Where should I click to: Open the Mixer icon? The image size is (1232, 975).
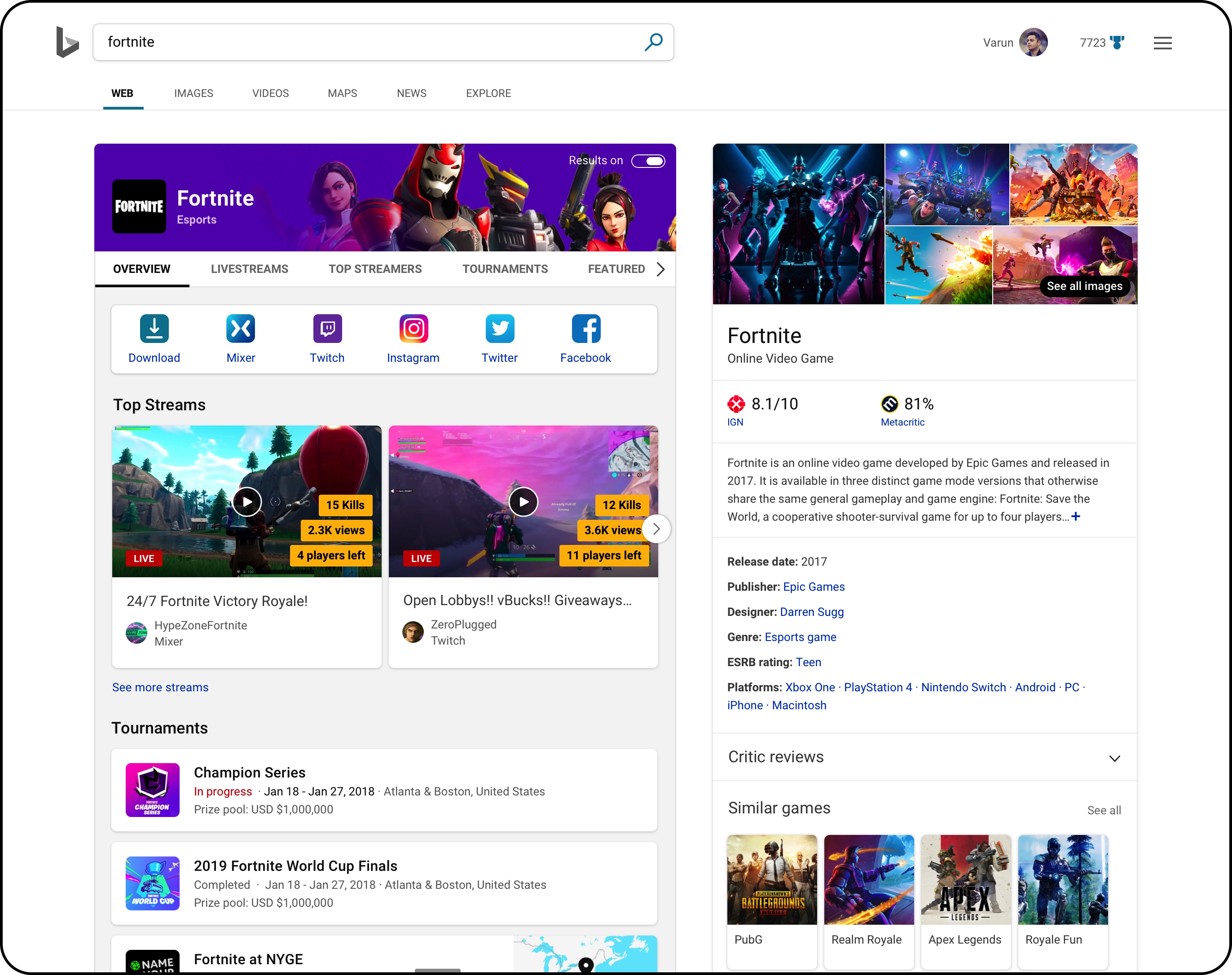pos(240,328)
